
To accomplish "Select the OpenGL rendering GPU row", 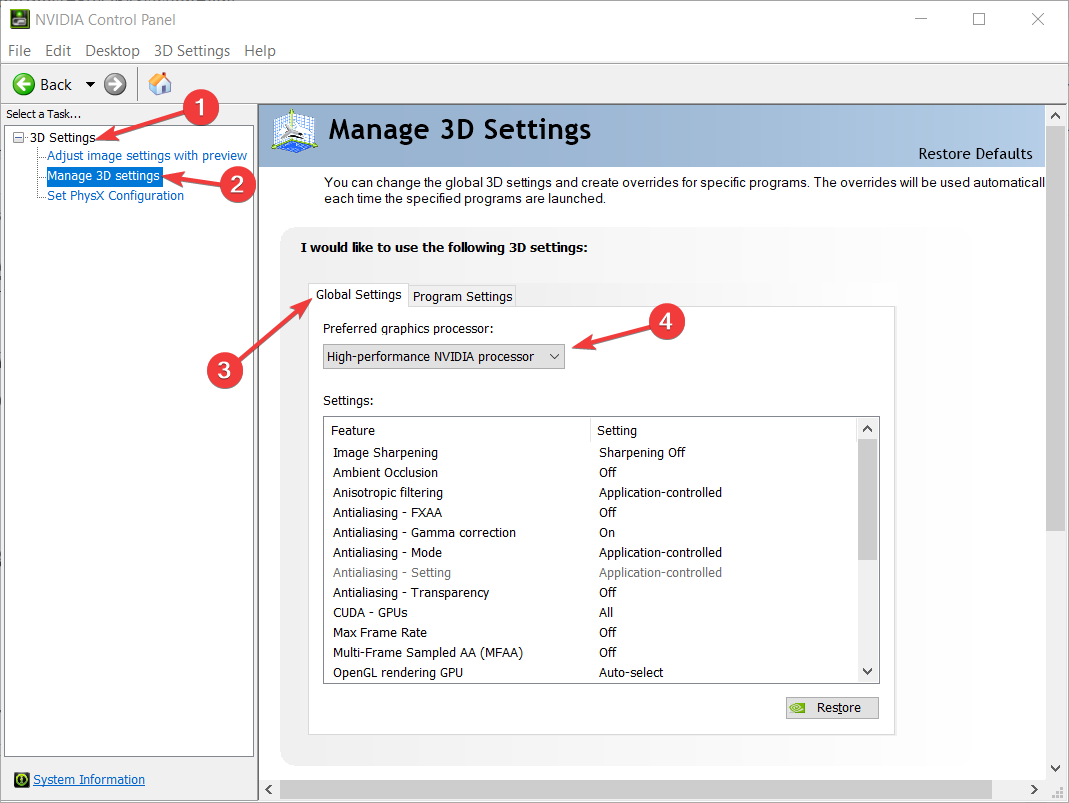I will coord(590,673).
